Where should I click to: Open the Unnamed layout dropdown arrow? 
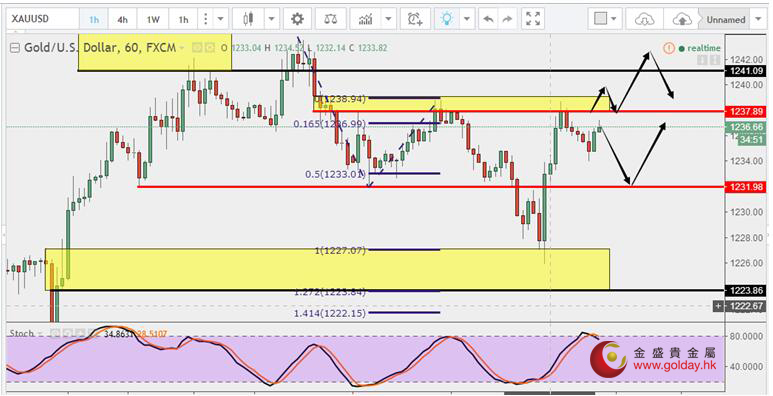click(x=758, y=20)
